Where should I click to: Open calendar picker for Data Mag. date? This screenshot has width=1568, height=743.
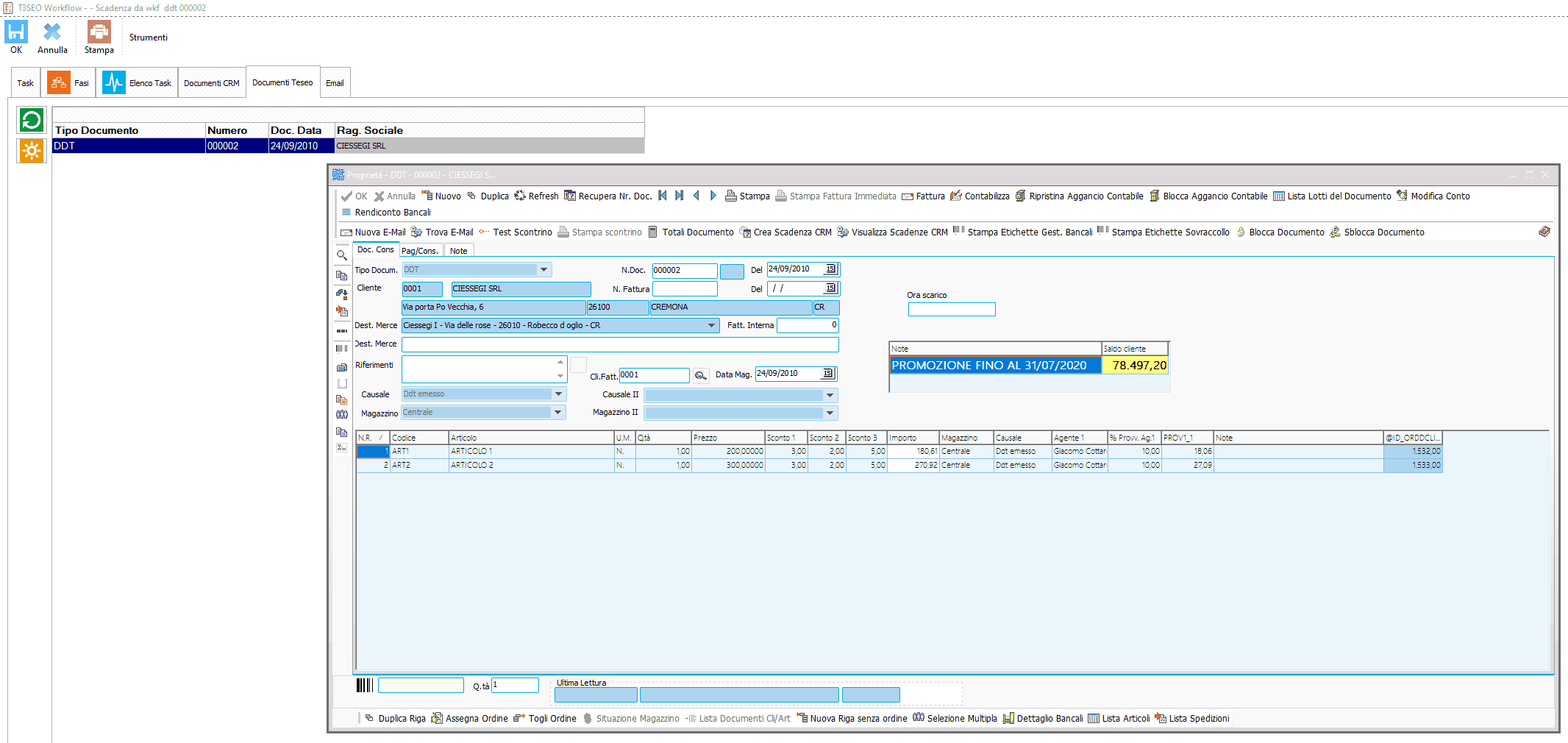(827, 374)
